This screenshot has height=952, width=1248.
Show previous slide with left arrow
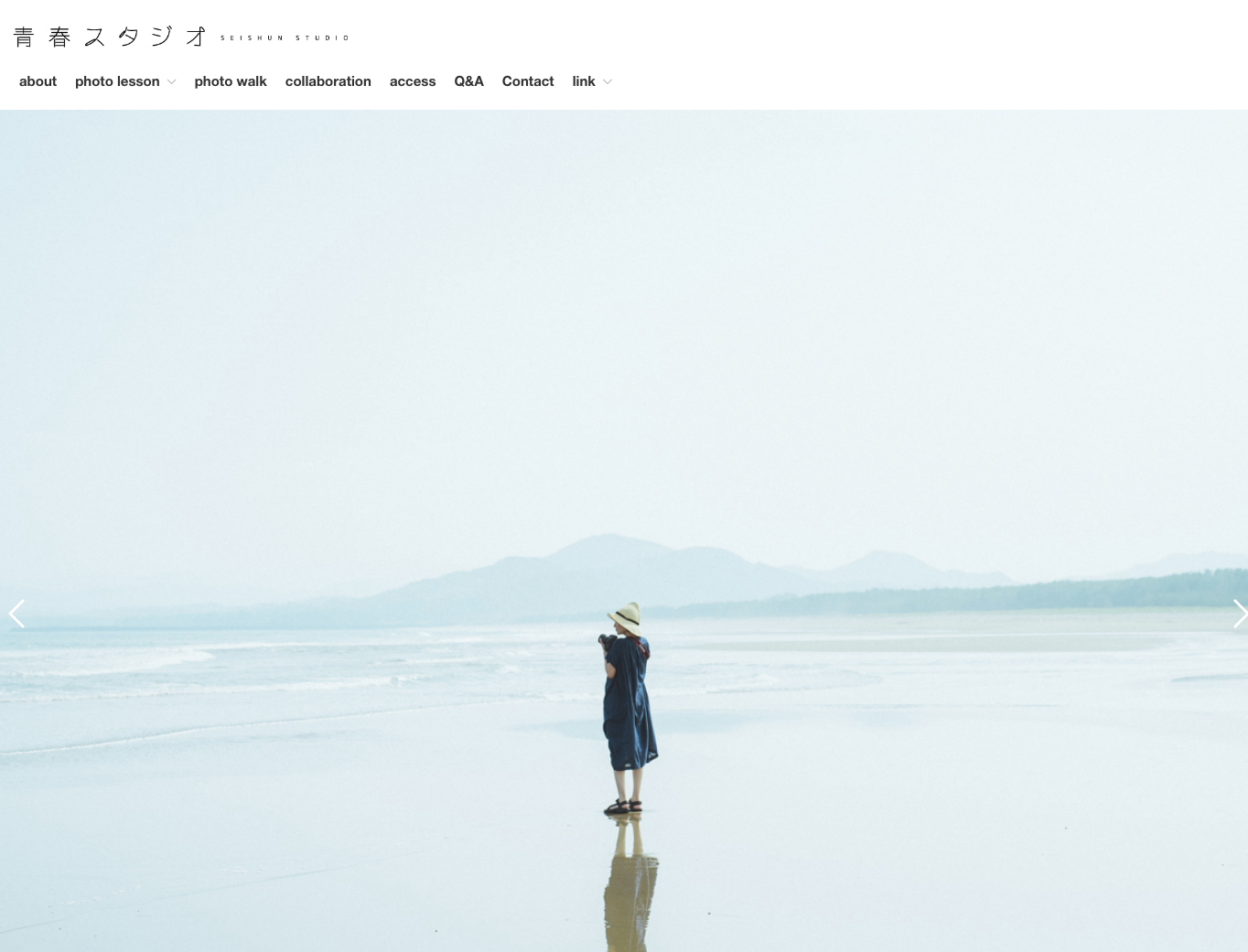point(16,614)
